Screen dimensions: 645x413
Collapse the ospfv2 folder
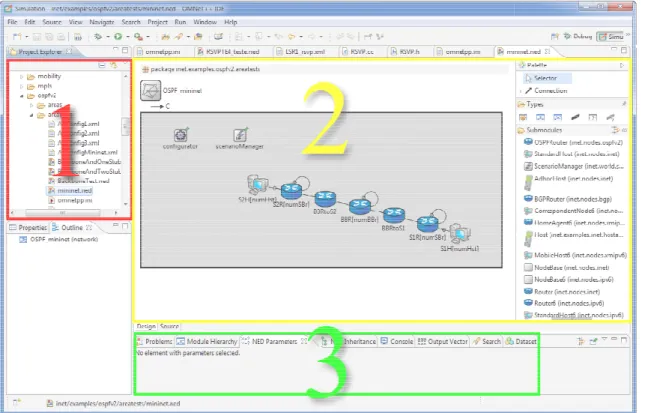pos(21,96)
